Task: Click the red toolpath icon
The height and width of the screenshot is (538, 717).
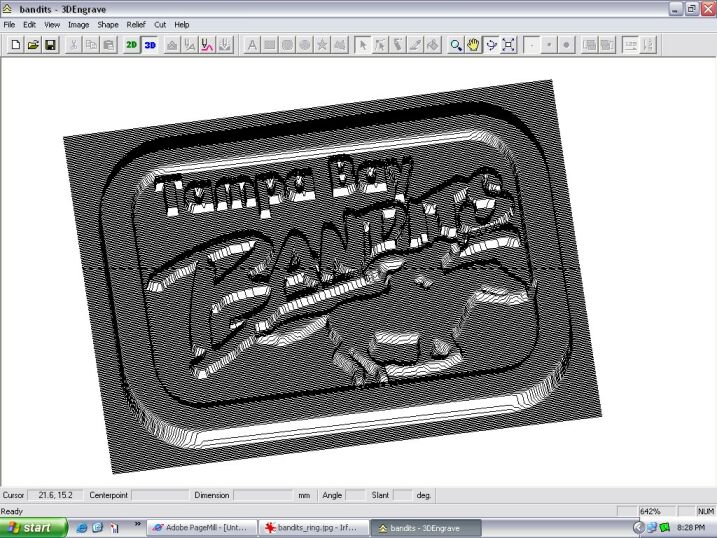Action: click(x=207, y=45)
